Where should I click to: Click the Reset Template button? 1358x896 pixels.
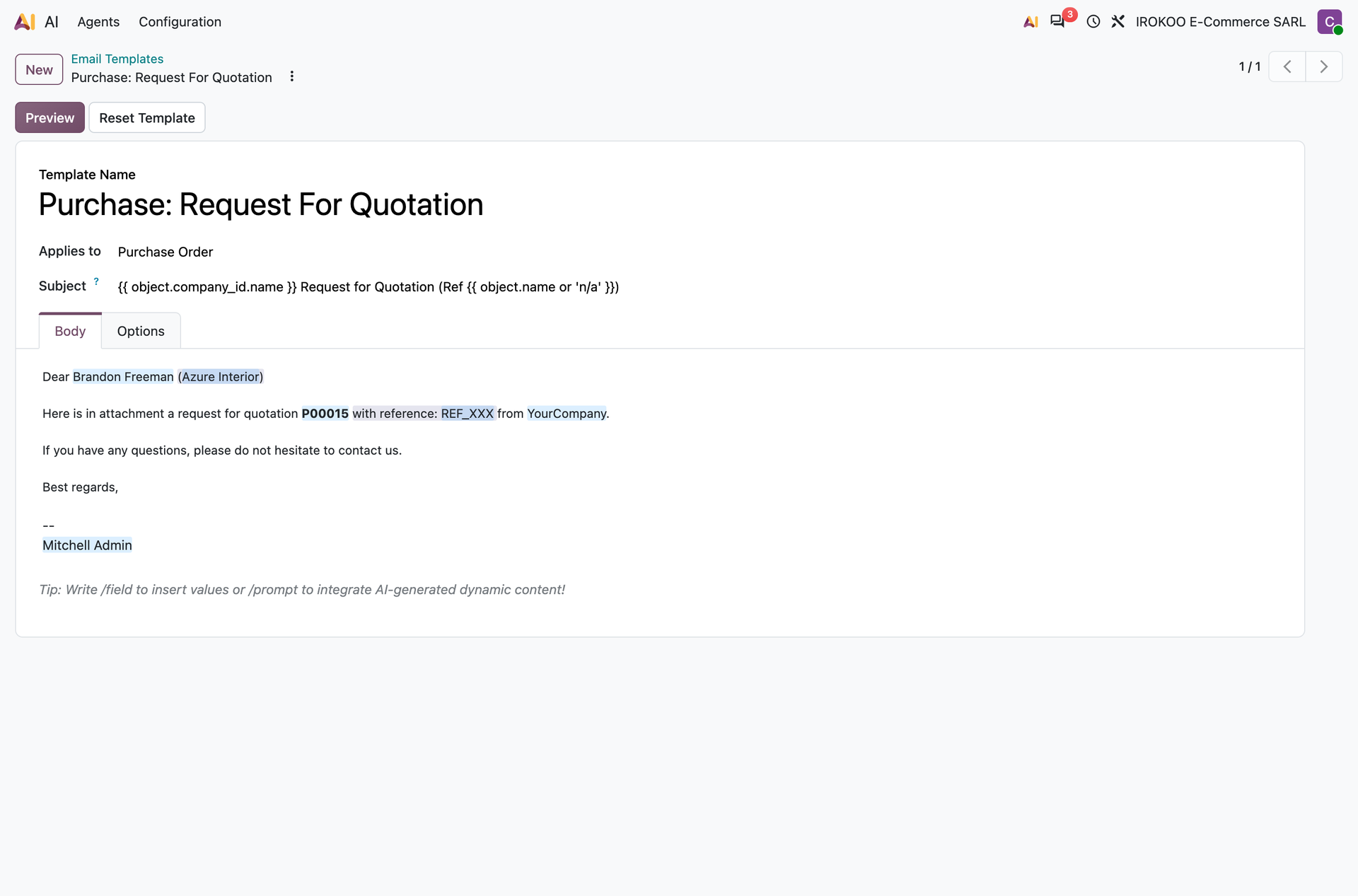point(146,117)
